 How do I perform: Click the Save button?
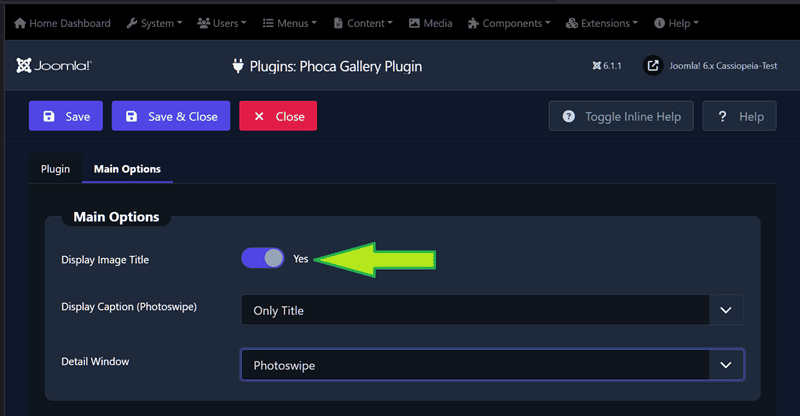pyautogui.click(x=66, y=116)
